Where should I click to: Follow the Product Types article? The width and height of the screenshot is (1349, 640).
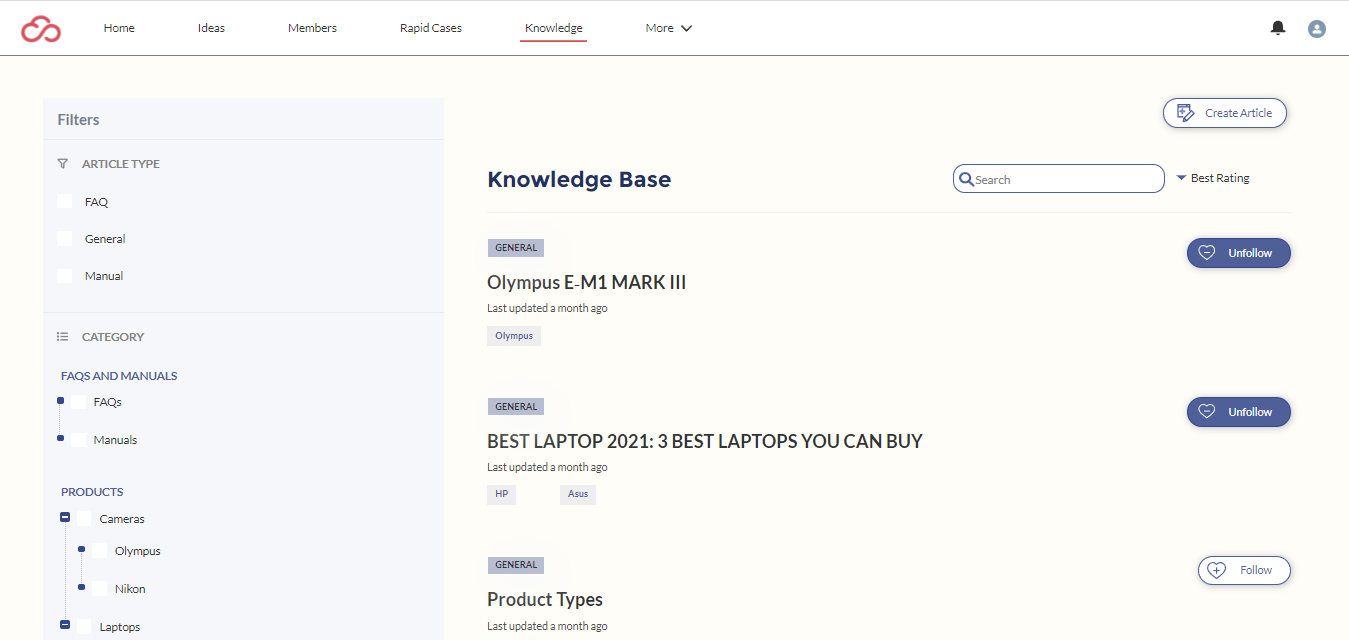point(1244,570)
